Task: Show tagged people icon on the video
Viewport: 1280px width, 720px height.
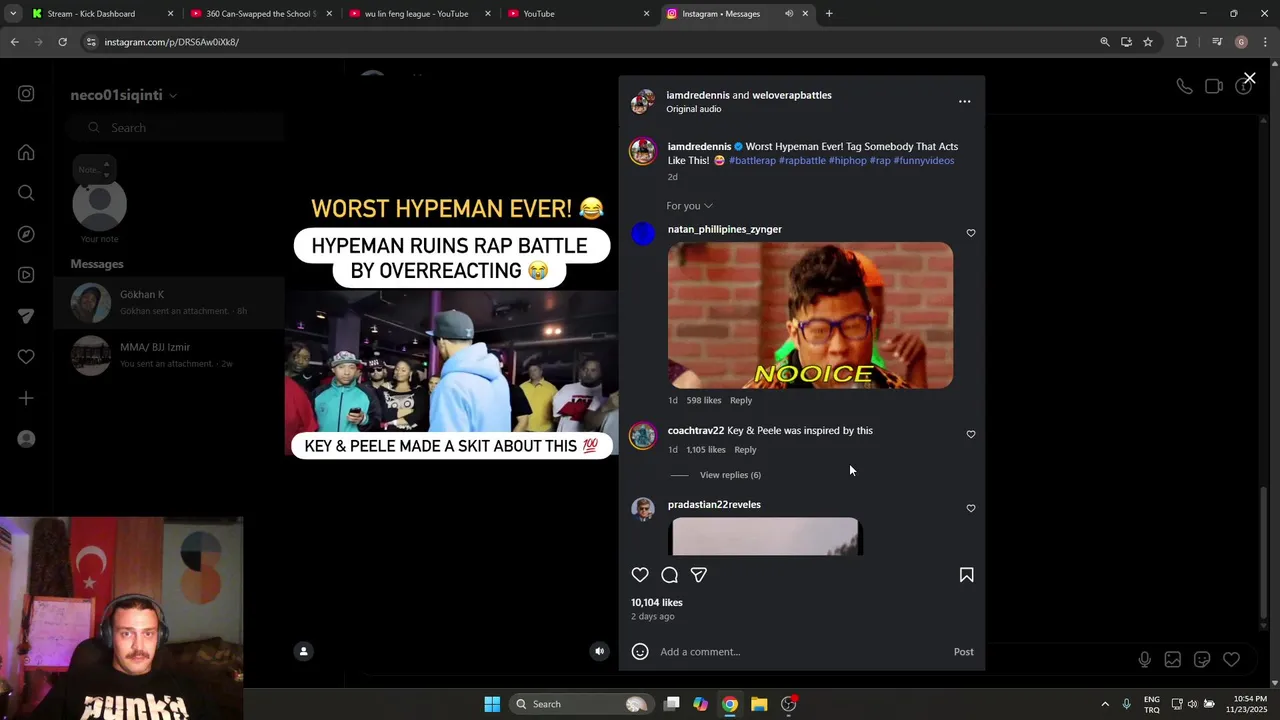Action: pos(304,651)
